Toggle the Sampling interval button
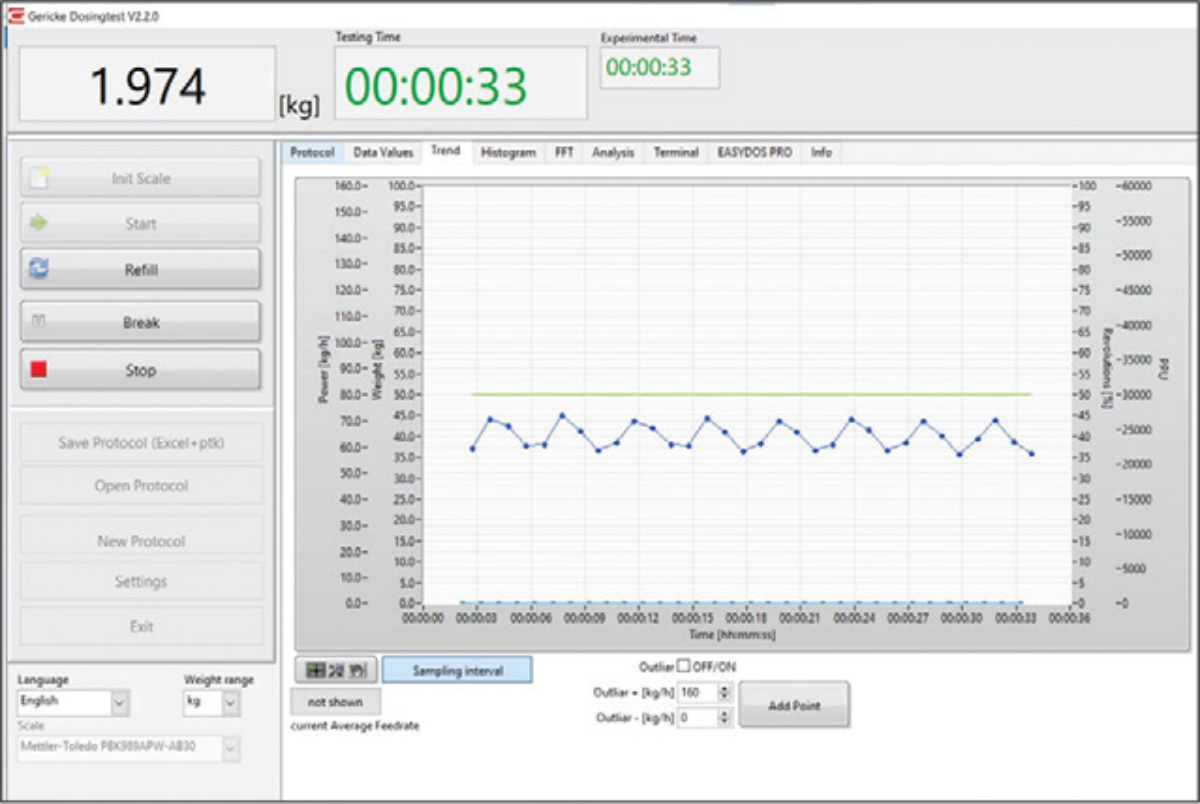This screenshot has height=804, width=1200. point(457,670)
